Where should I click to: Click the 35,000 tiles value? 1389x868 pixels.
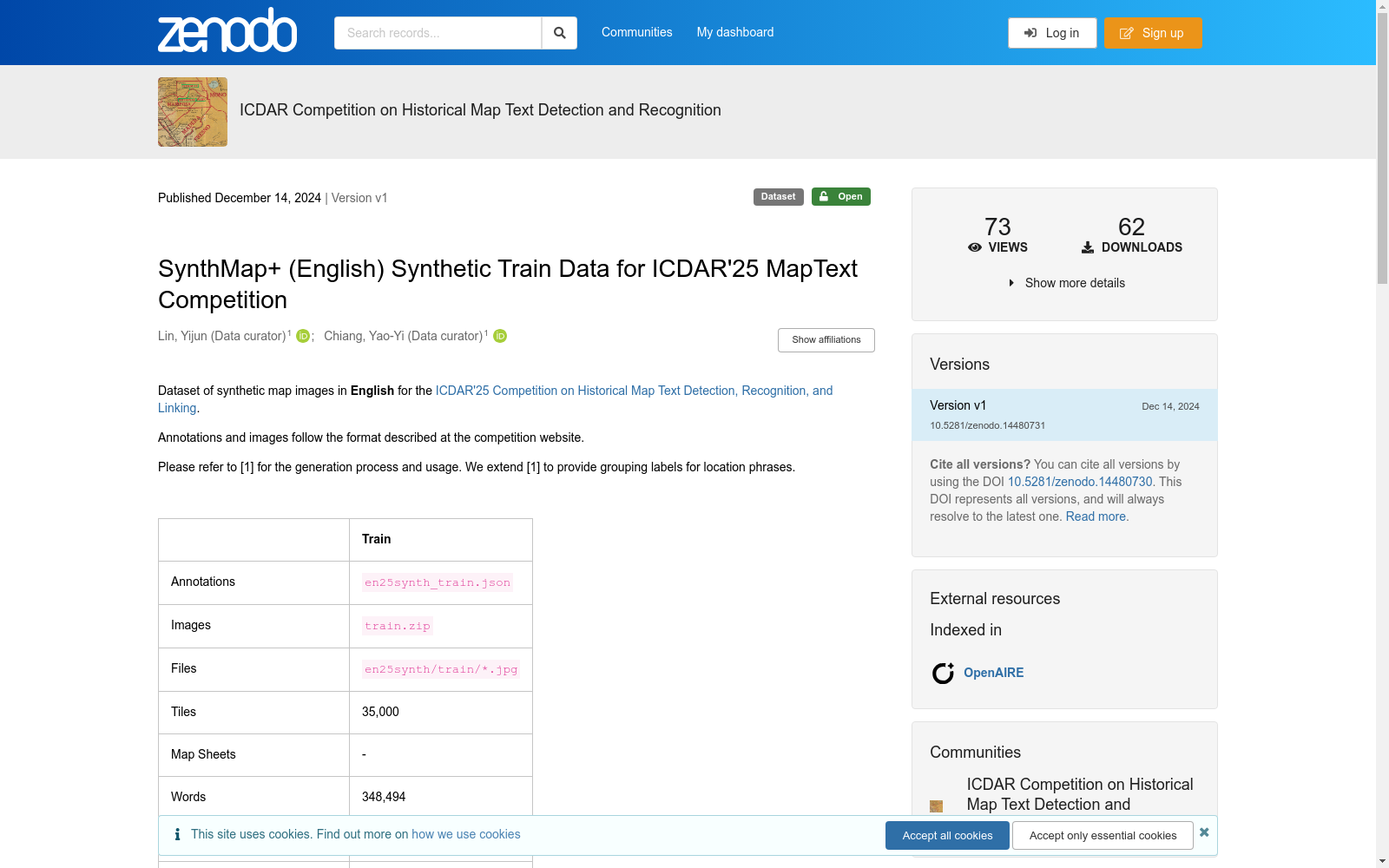380,712
